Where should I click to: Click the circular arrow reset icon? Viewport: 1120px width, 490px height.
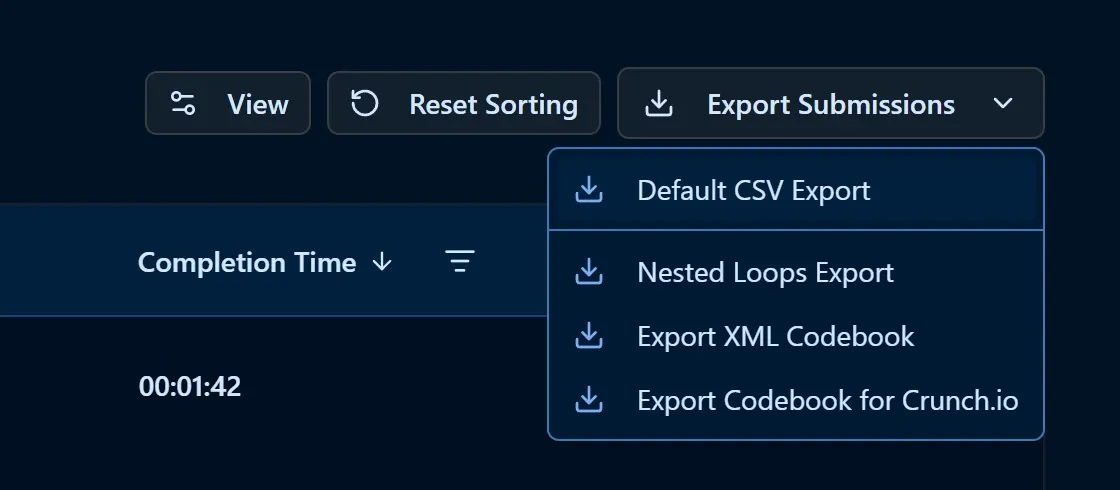click(x=364, y=104)
